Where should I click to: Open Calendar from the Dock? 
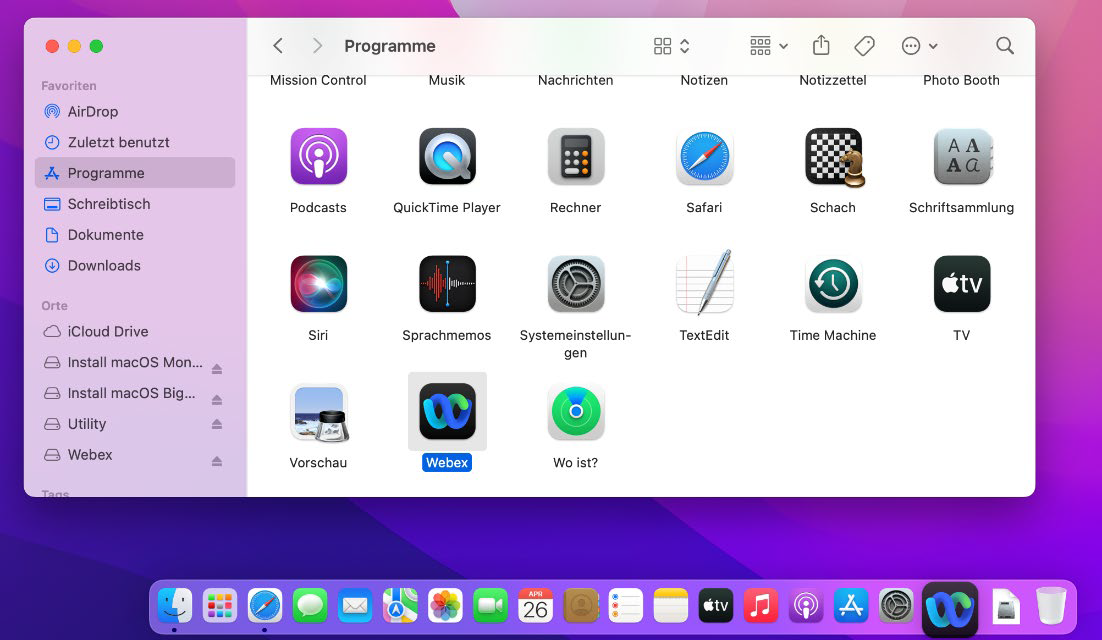coord(536,606)
